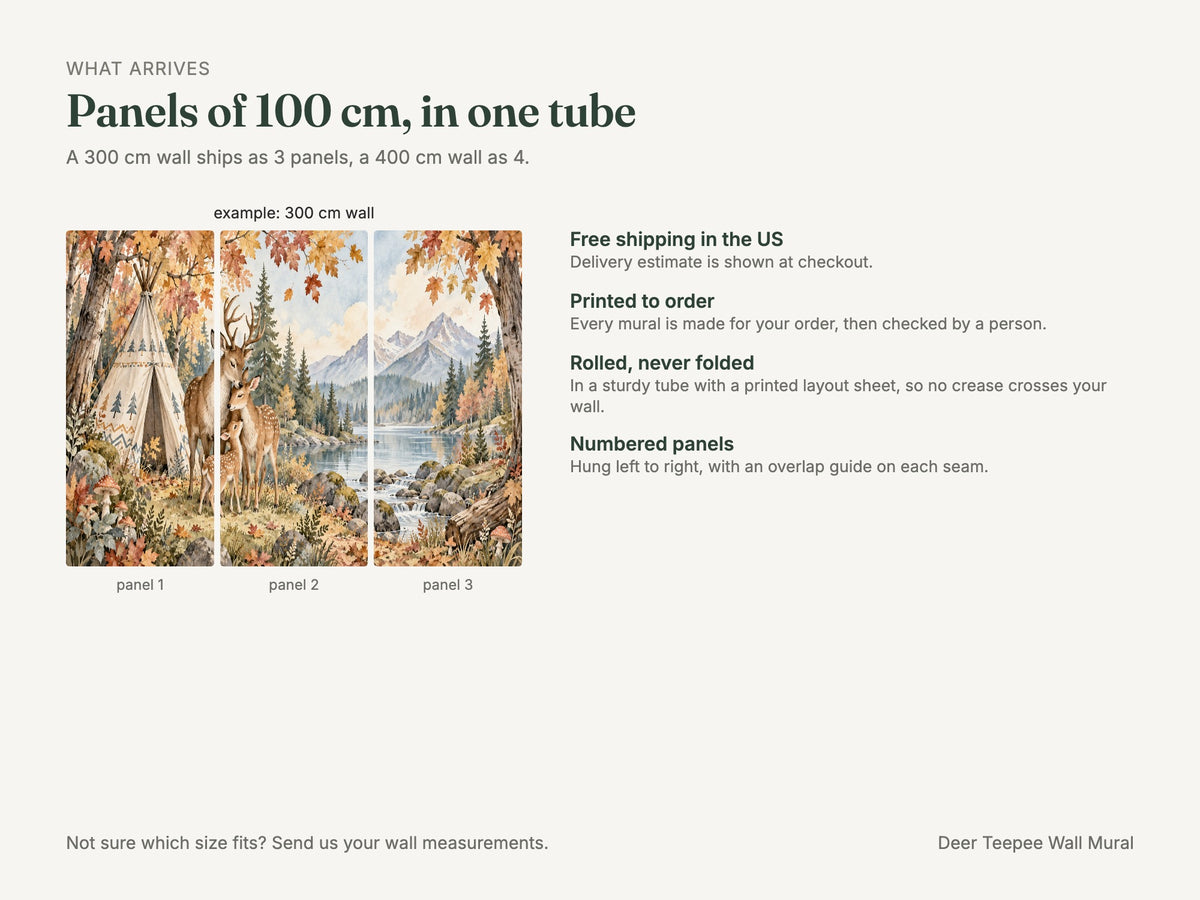Click the 'Free shipping in the US' heading

[x=677, y=239]
